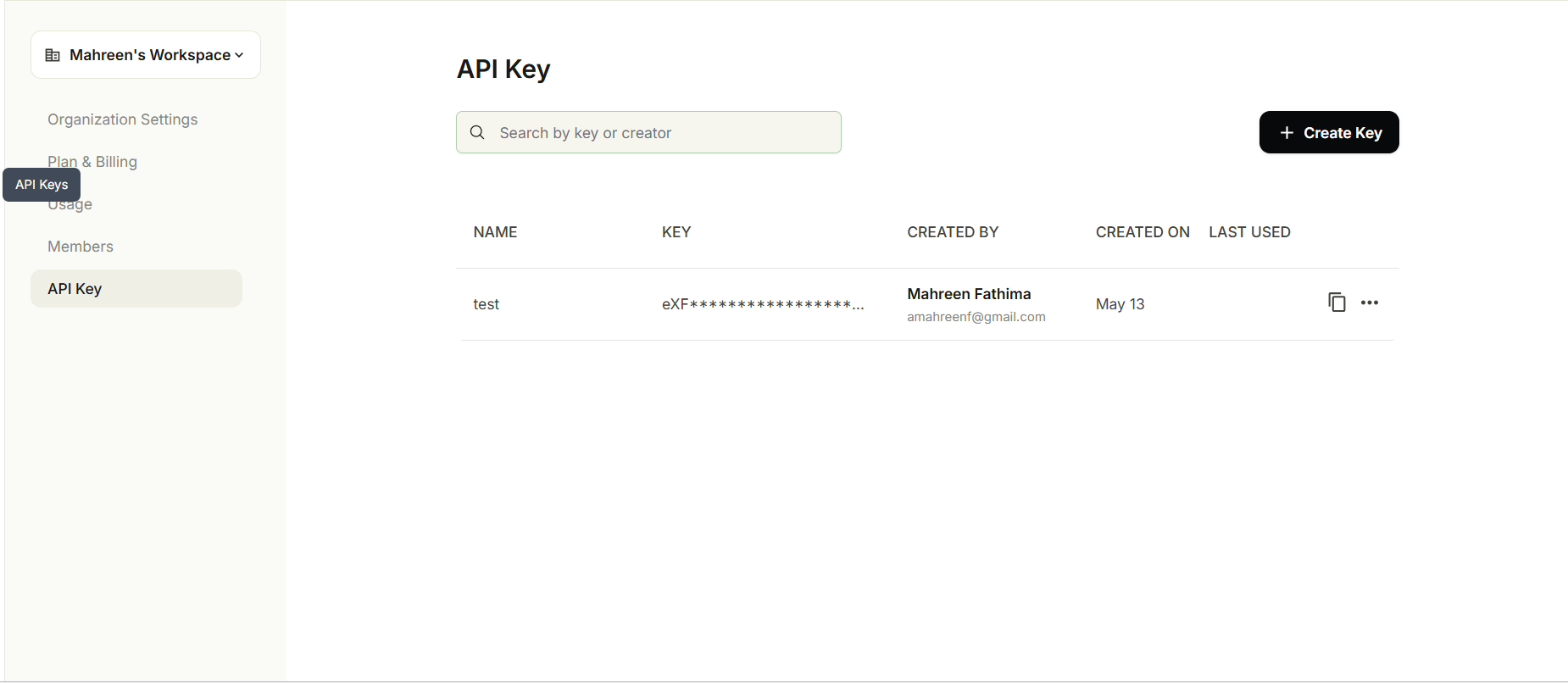
Task: Open Organization Settings page
Action: point(123,119)
